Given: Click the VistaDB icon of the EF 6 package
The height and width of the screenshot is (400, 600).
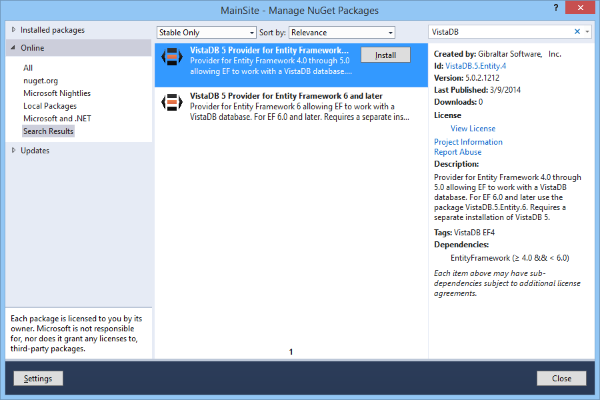Looking at the screenshot, I should [172, 103].
